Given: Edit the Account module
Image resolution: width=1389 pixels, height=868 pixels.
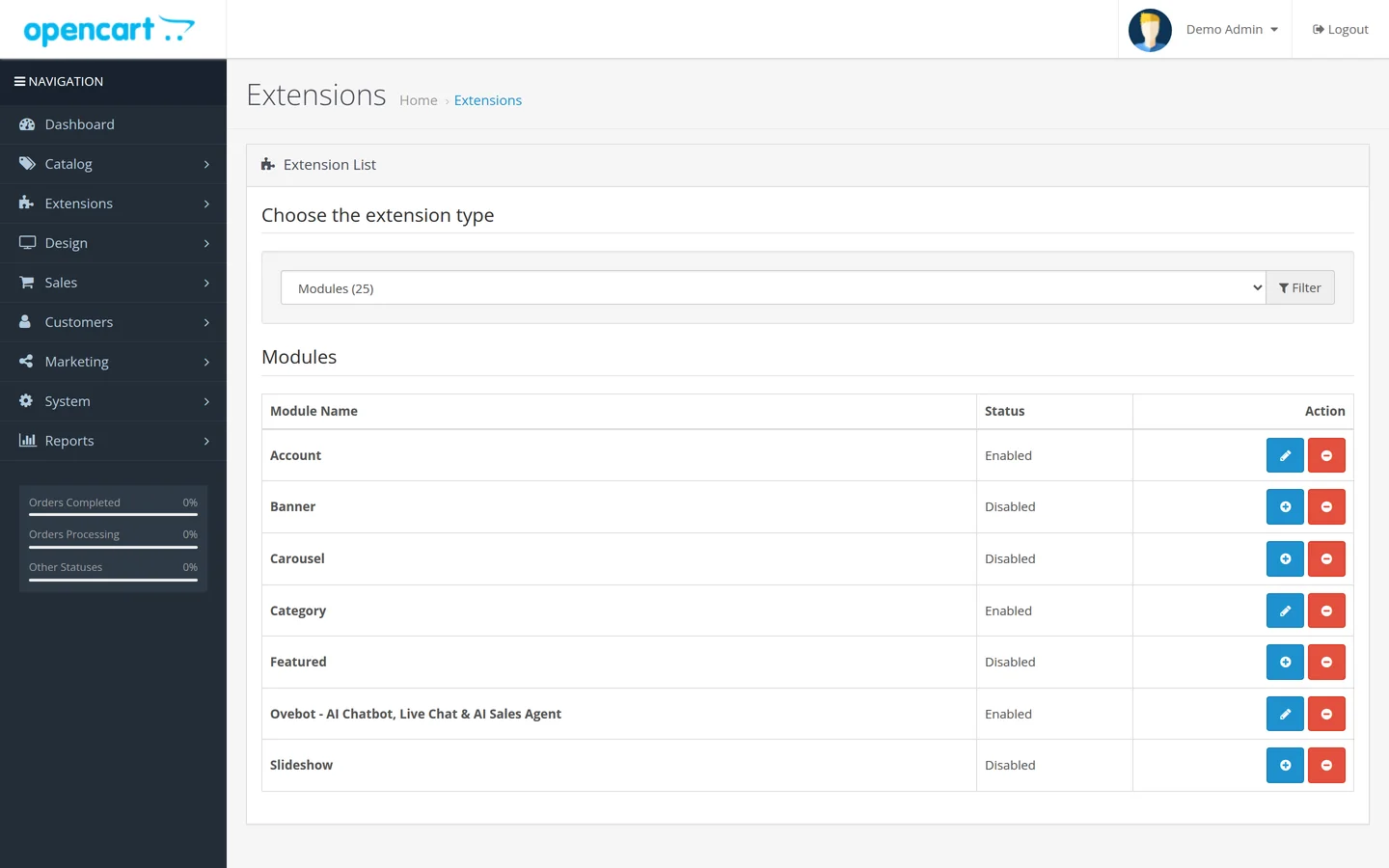Looking at the screenshot, I should pyautogui.click(x=1285, y=455).
